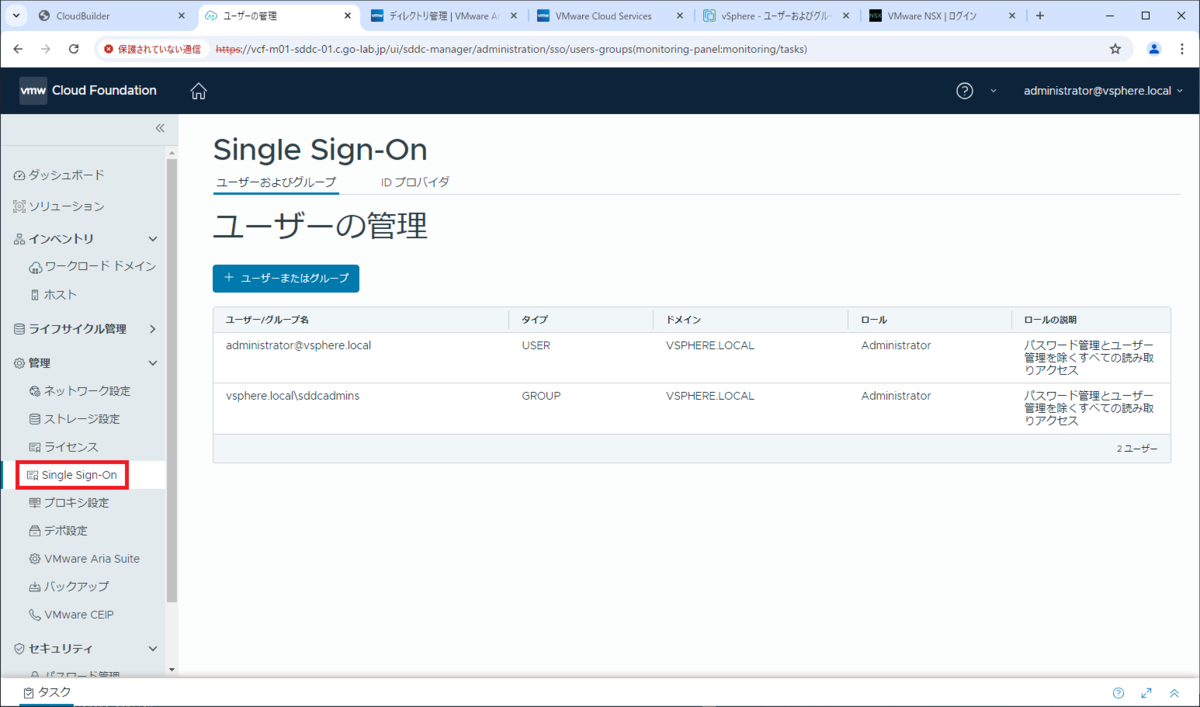The width and height of the screenshot is (1200, 707).
Task: Click 保護されていない通信 security warning
Action: 152,48
